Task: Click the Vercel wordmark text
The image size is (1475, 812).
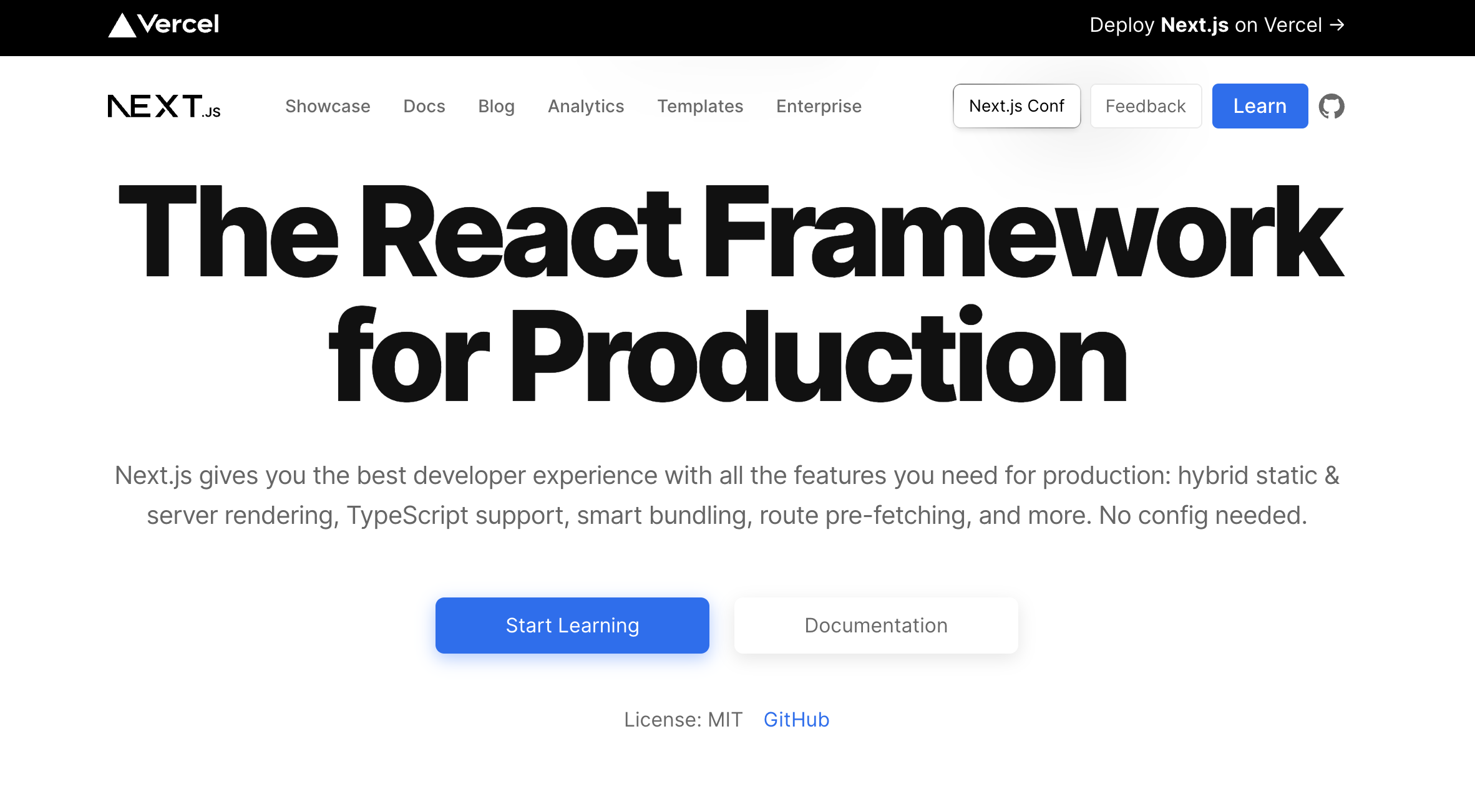Action: pos(178,25)
